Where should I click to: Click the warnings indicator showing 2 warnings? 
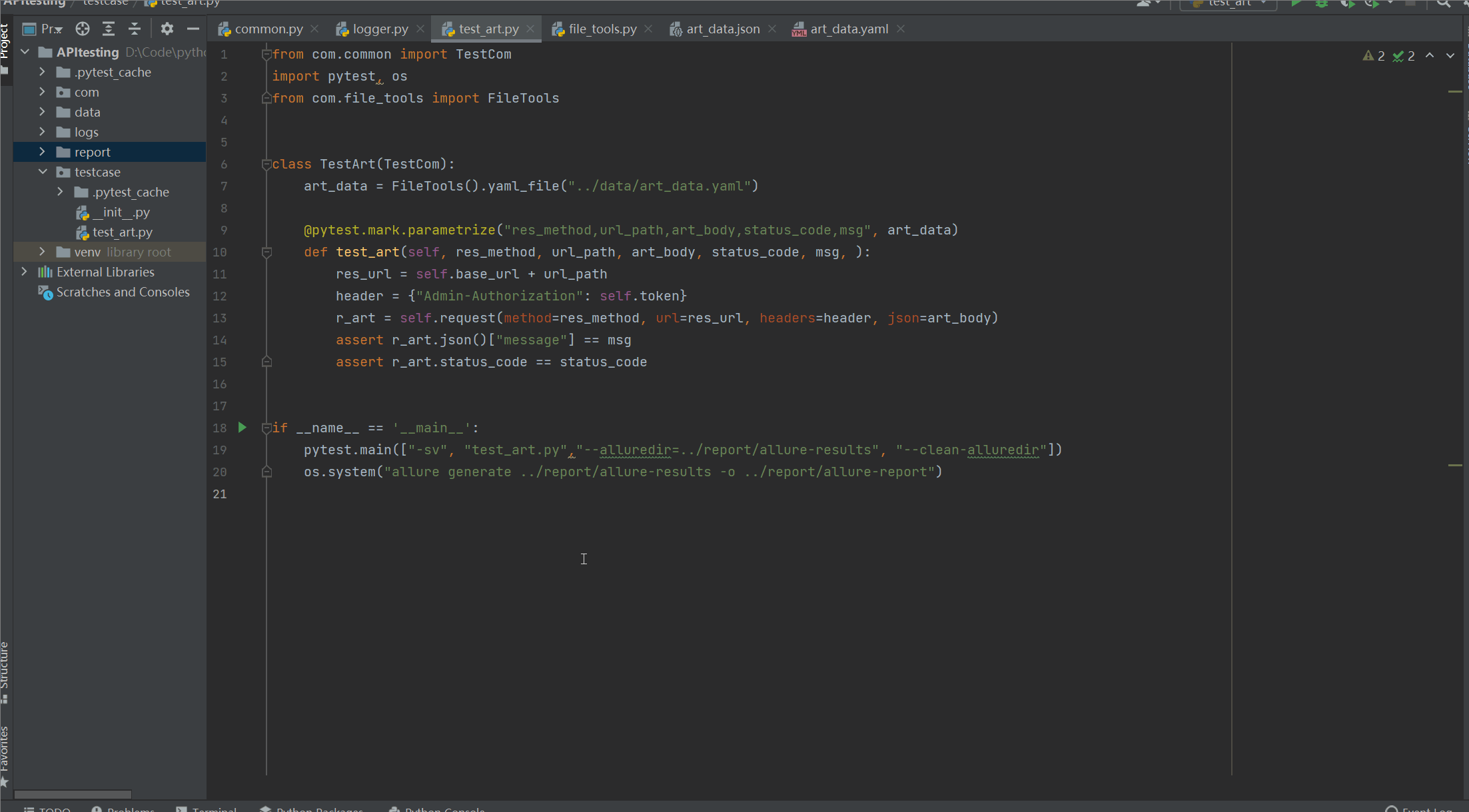pos(1374,56)
